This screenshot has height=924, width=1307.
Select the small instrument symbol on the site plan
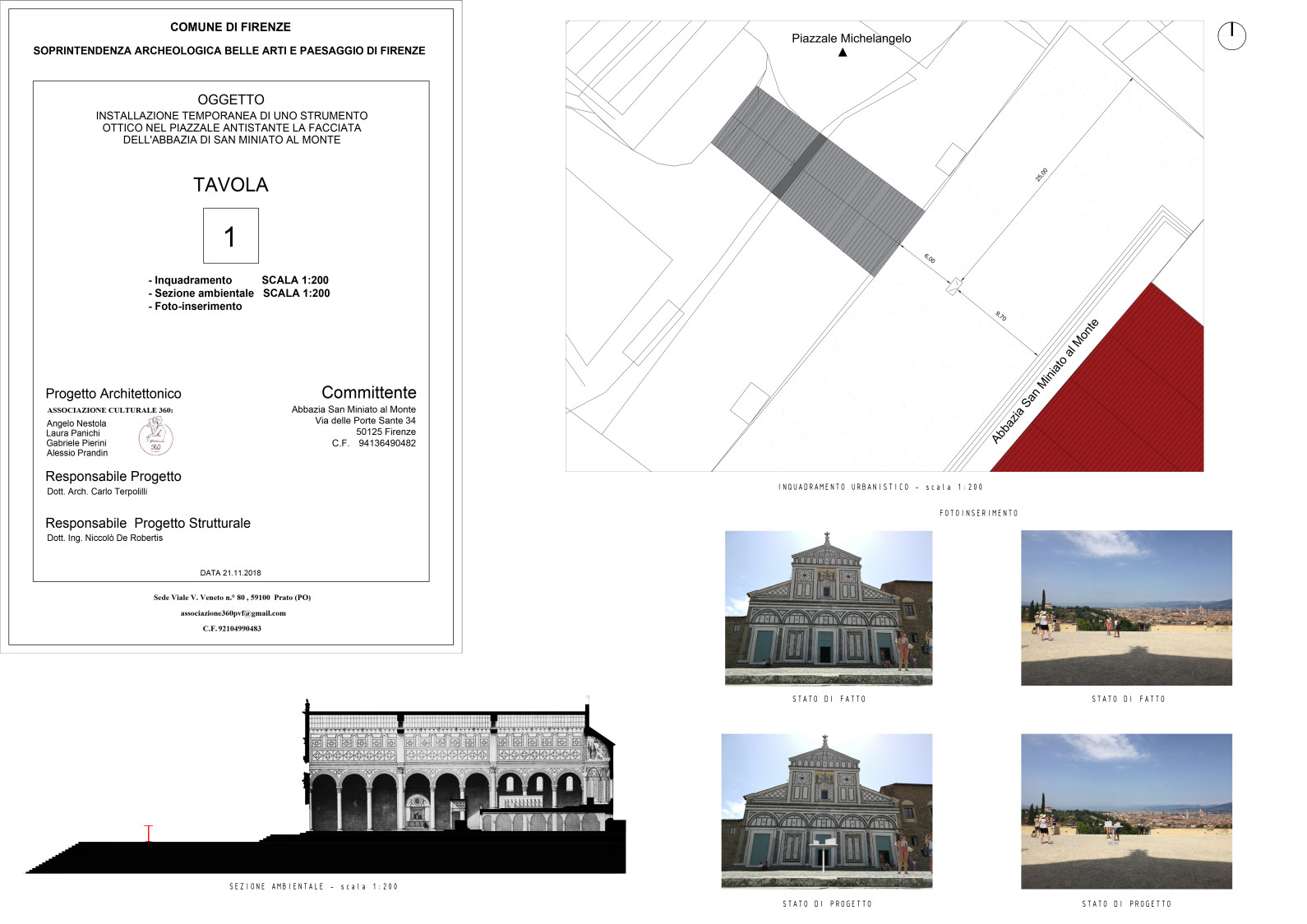954,287
